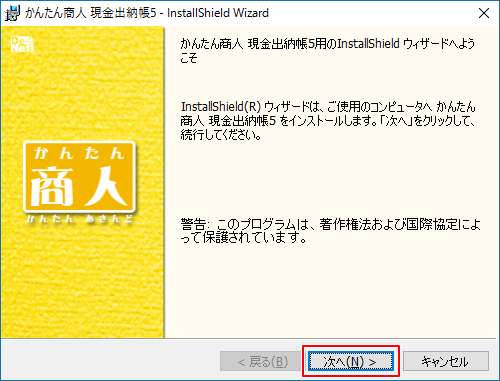500x381 pixels.
Task: Click the installer icon in title bar
Action: pos(12,13)
